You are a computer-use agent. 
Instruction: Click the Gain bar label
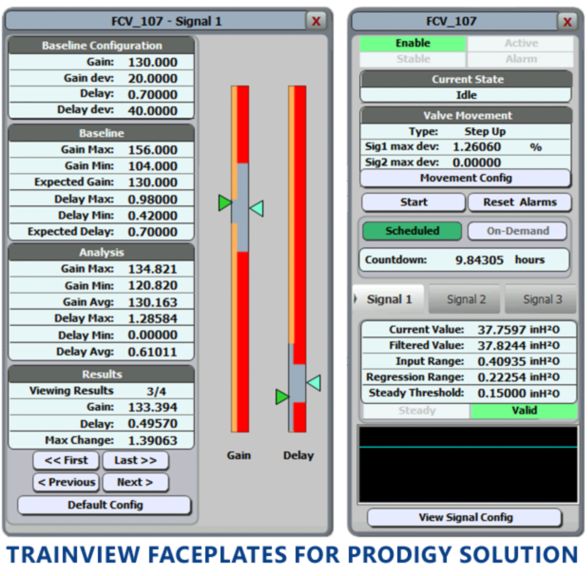(239, 456)
